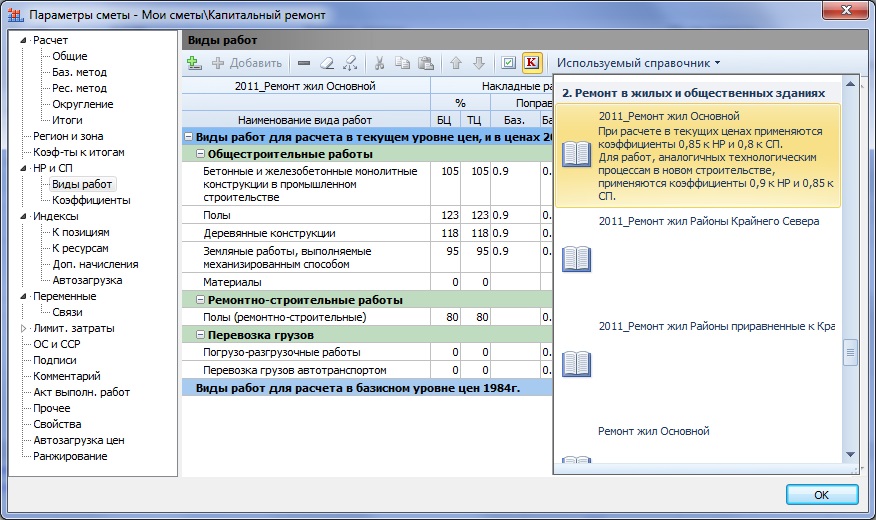Image resolution: width=876 pixels, height=520 pixels.
Task: Toggle the red K coefficients button
Action: 532,63
